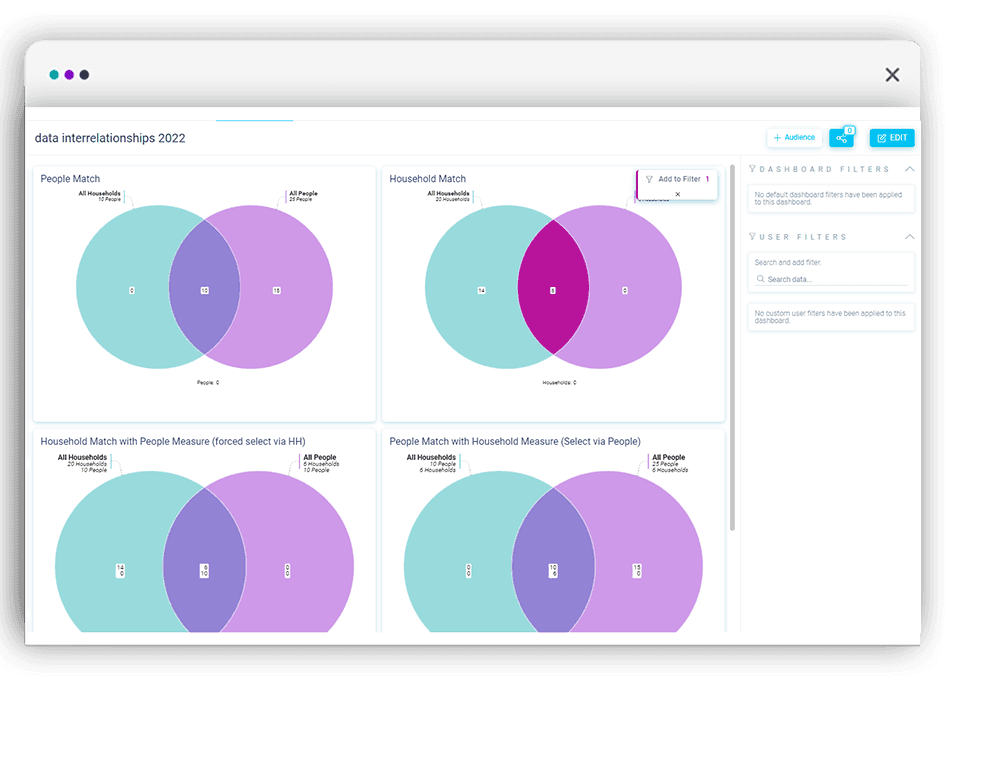The image size is (1000, 778).
Task: Collapse the User Filters section chevron
Action: click(909, 237)
